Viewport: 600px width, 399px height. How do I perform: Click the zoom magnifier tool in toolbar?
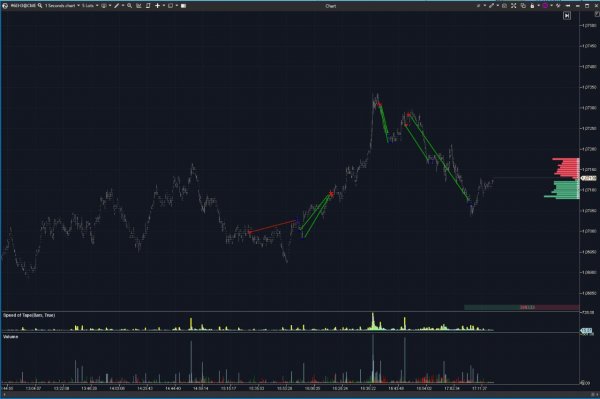coord(130,6)
